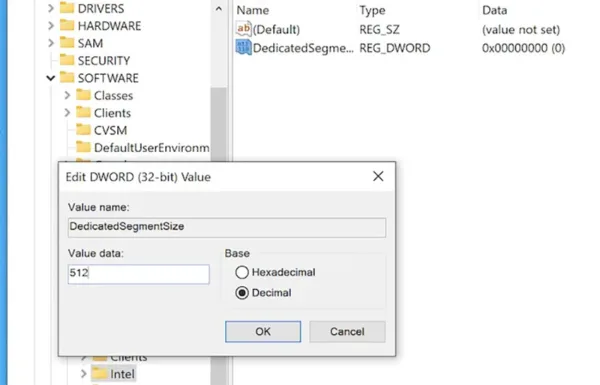Select the Intel folder icon

(x=99, y=374)
